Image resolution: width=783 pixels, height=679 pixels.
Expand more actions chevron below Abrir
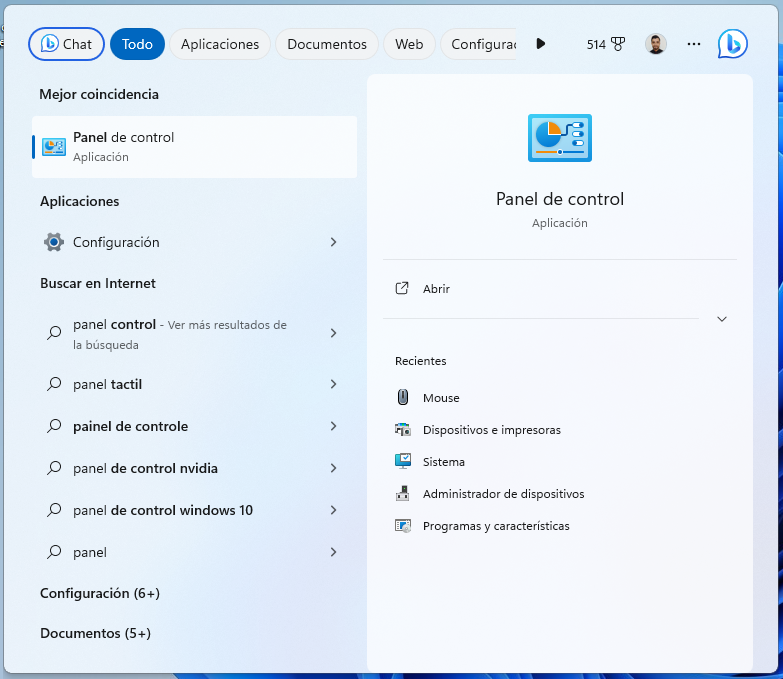[x=722, y=319]
